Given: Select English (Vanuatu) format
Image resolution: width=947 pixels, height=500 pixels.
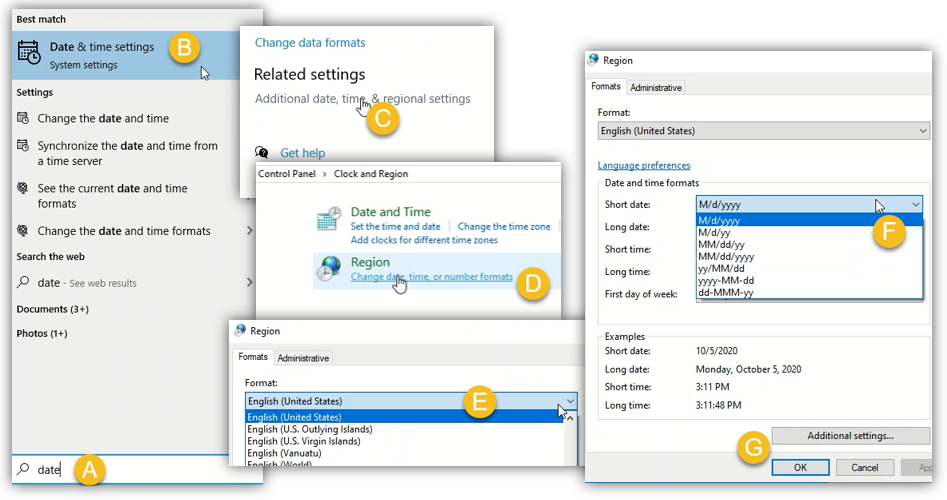Looking at the screenshot, I should [405, 454].
